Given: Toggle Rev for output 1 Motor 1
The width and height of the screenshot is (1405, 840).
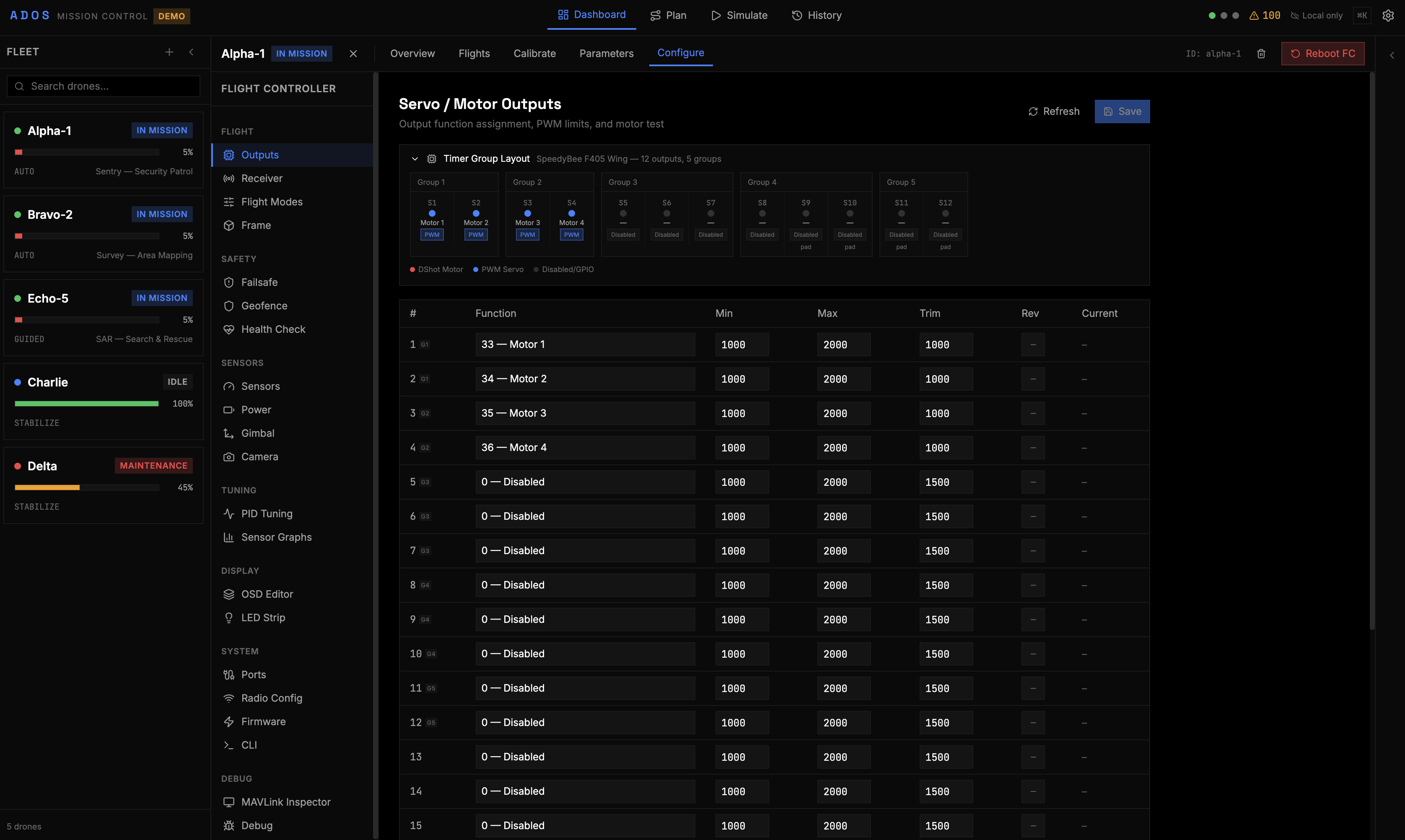Looking at the screenshot, I should tap(1033, 344).
